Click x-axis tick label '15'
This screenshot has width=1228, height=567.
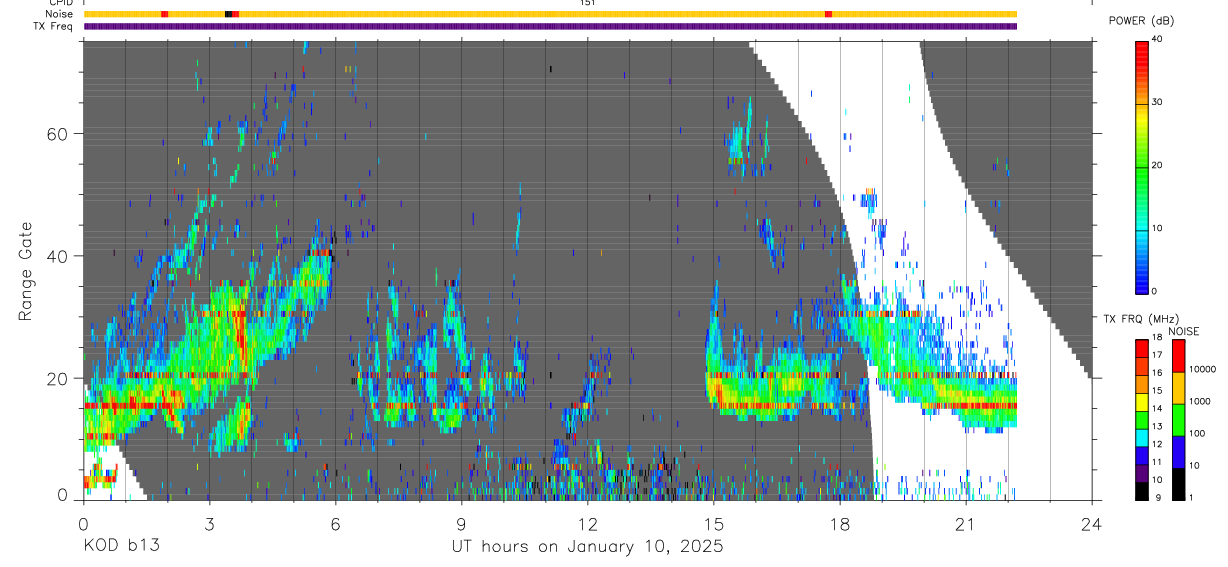(x=714, y=524)
